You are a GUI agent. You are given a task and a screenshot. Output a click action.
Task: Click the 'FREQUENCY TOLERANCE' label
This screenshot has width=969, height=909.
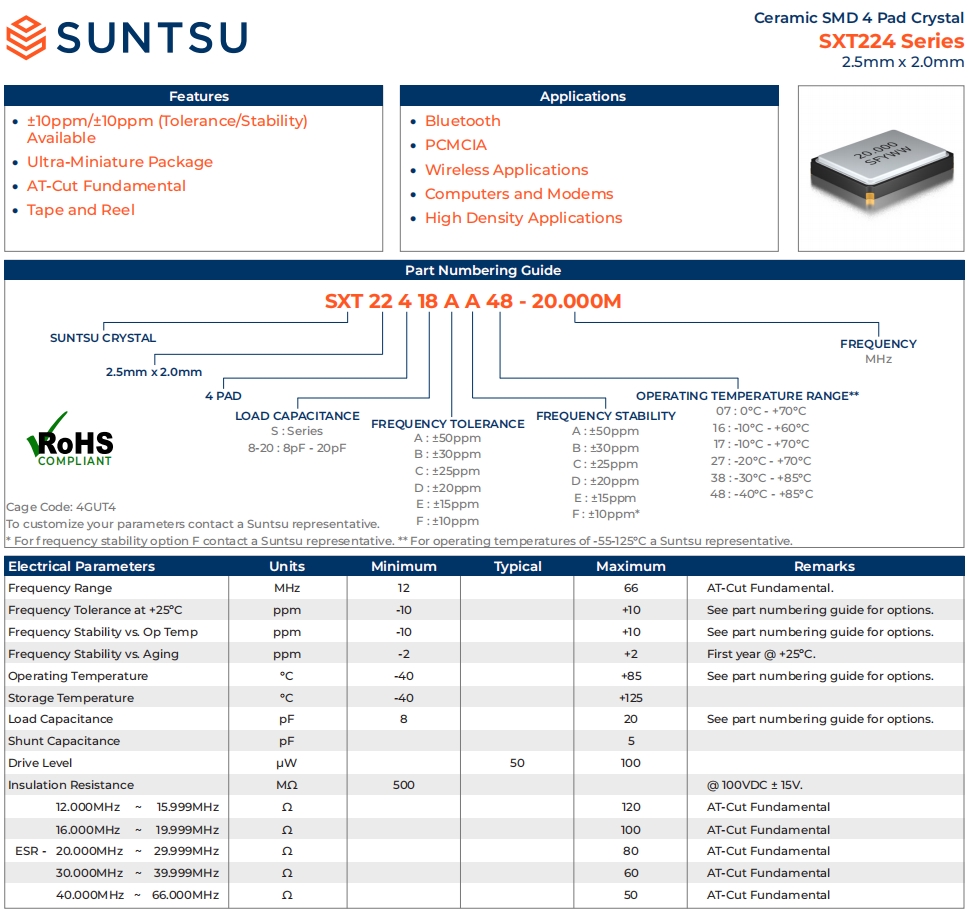[x=447, y=424]
